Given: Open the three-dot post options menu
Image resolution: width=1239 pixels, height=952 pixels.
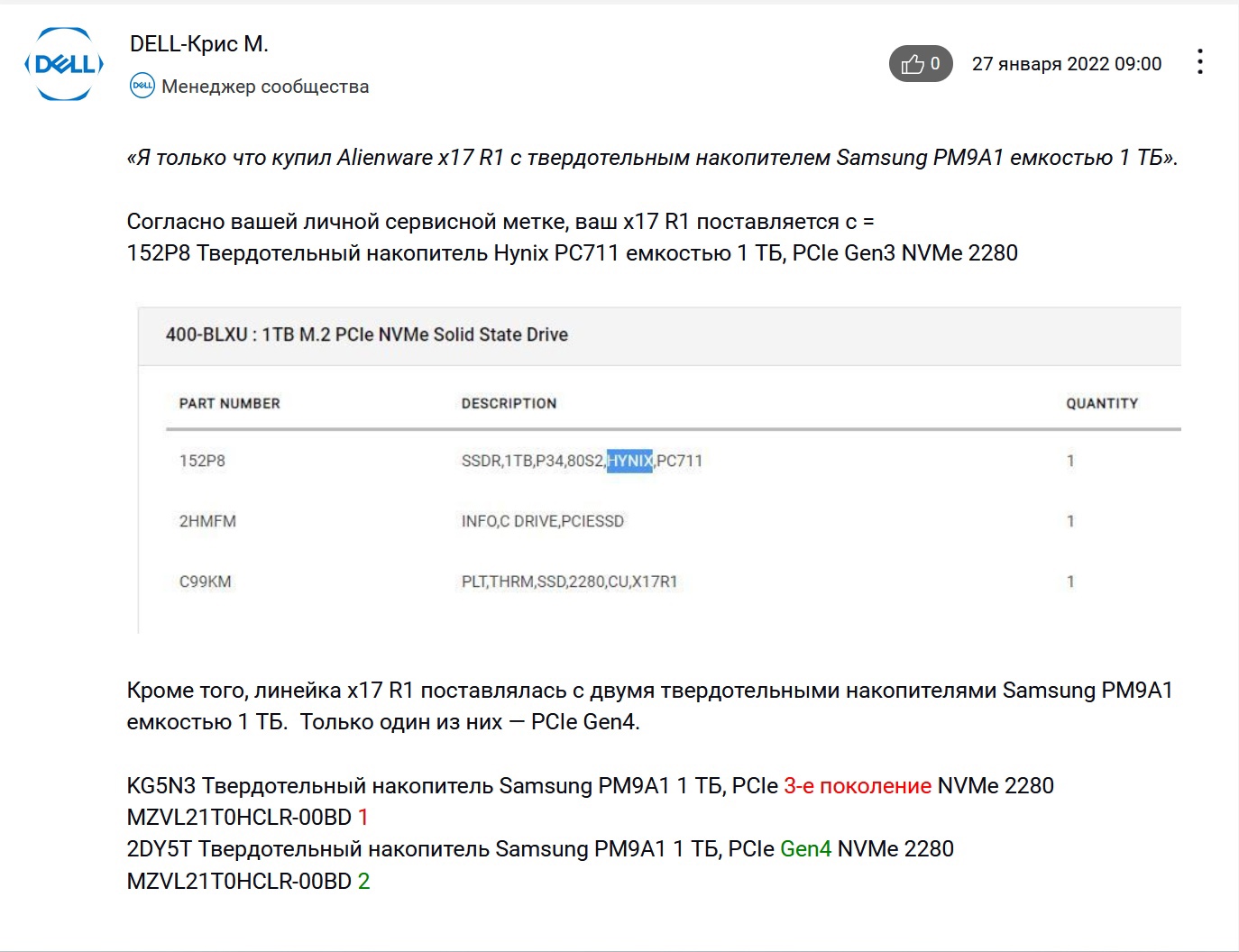Looking at the screenshot, I should tap(1199, 62).
